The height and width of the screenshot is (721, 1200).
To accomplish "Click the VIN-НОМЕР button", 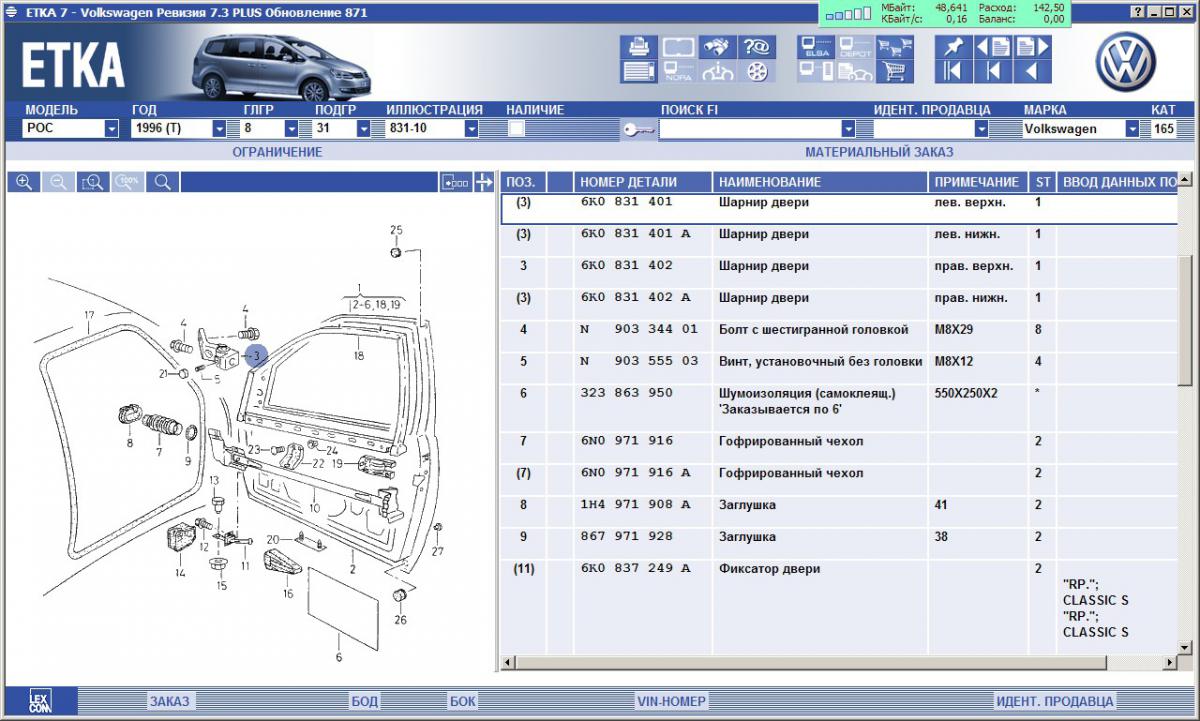I will [x=671, y=701].
